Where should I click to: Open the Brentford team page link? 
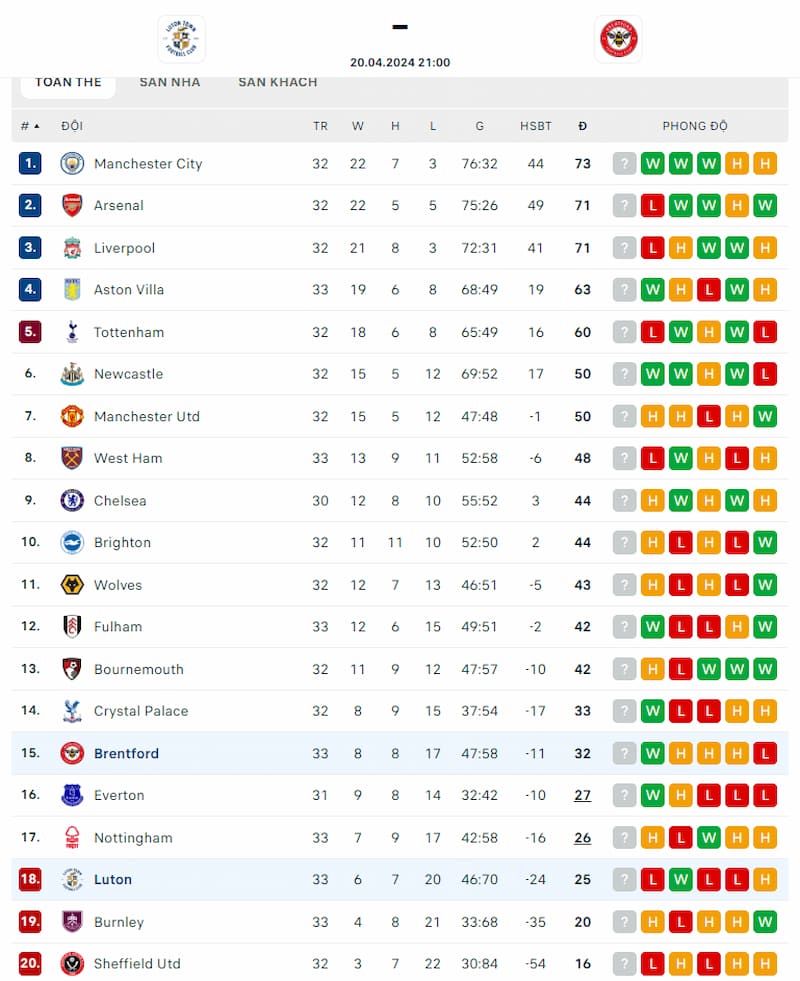(x=126, y=753)
